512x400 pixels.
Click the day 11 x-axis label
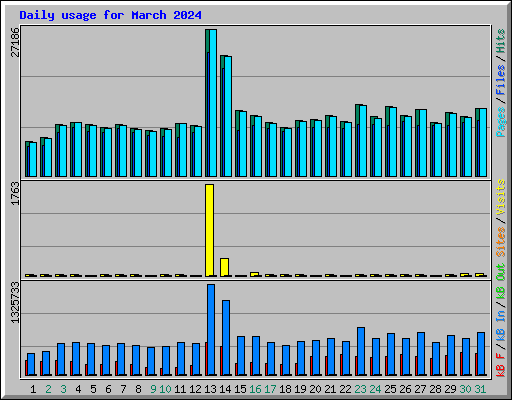coord(180,389)
